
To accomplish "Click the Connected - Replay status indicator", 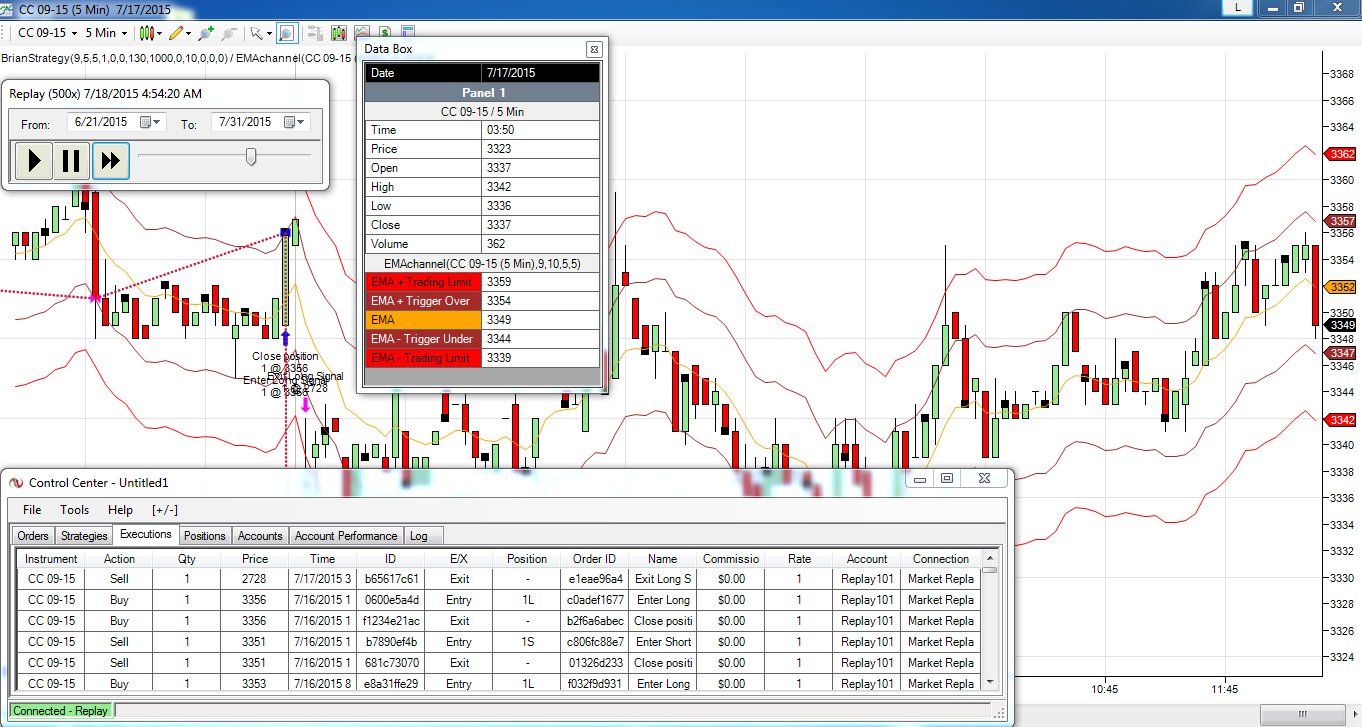I will (61, 711).
